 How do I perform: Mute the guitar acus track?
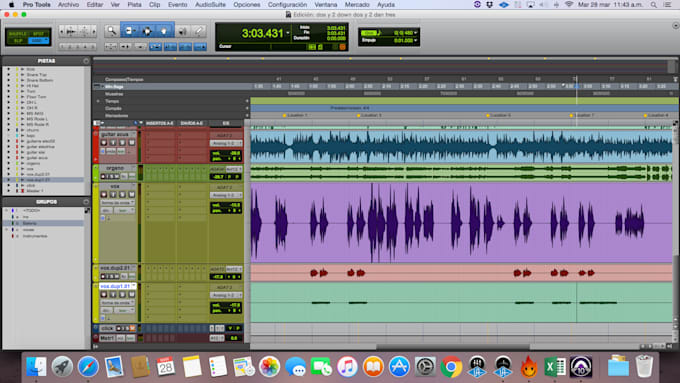point(131,143)
